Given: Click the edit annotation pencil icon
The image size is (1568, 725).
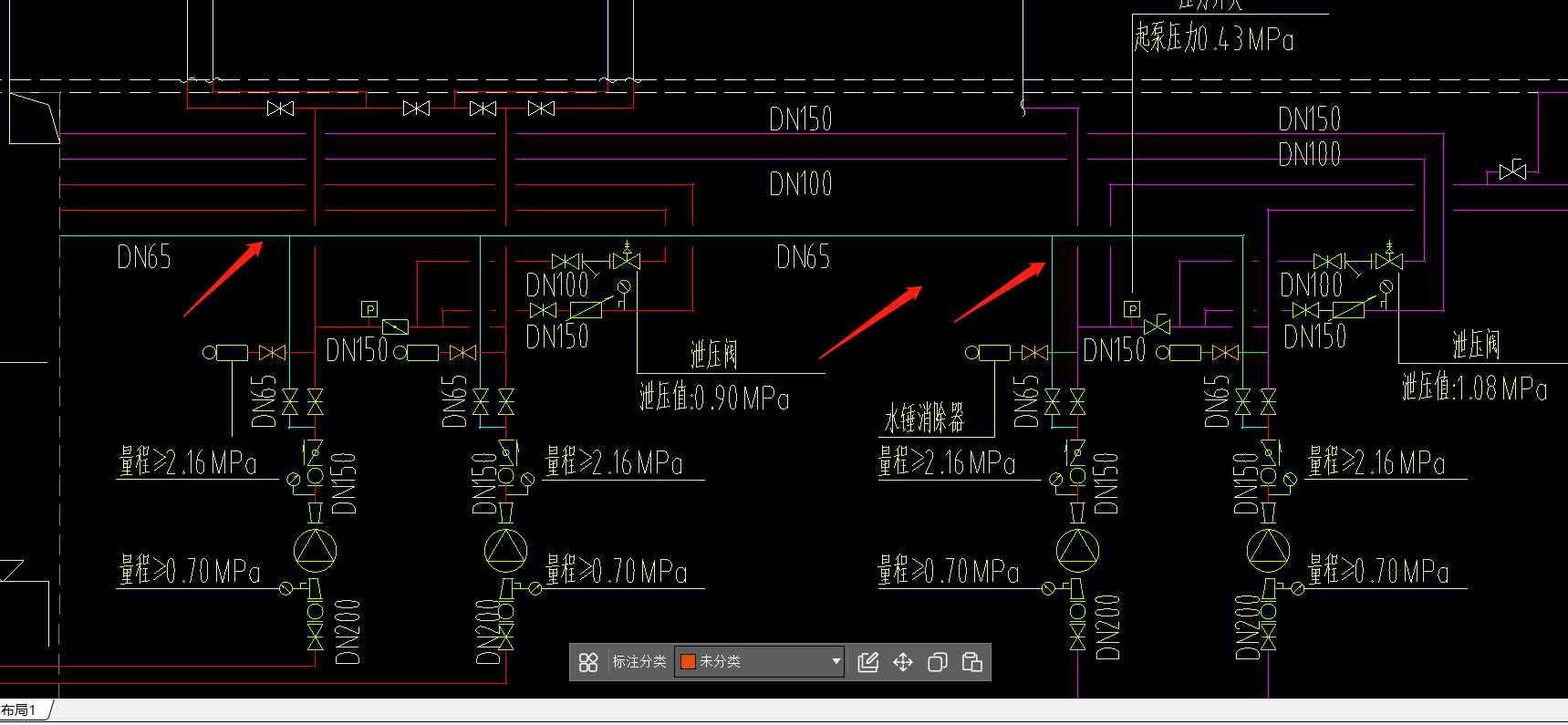Looking at the screenshot, I should point(868,662).
